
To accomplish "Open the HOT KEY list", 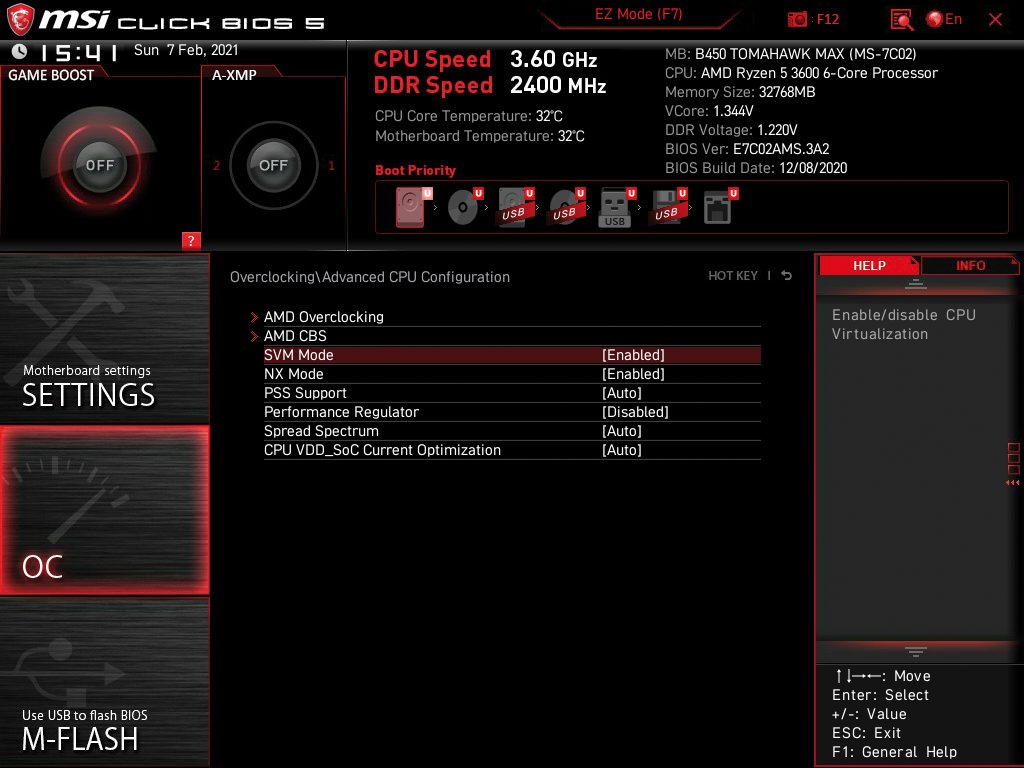I will tap(733, 276).
